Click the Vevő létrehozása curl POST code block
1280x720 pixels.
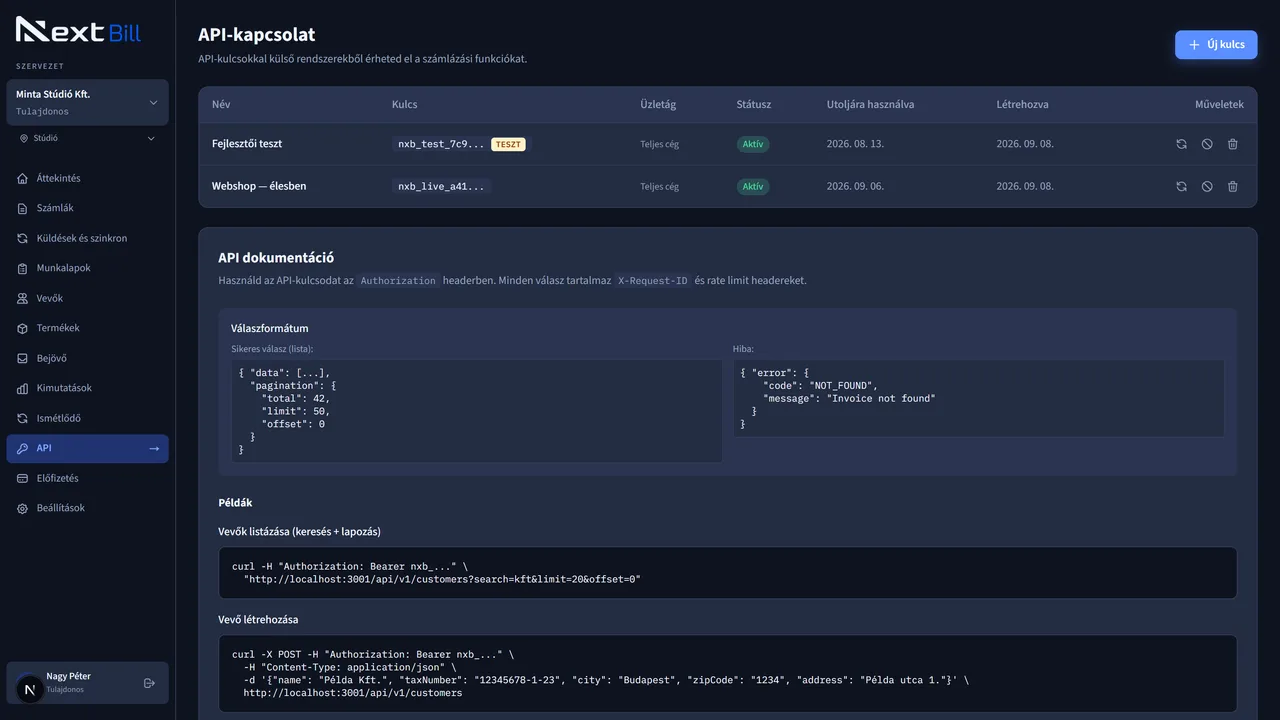pos(727,673)
